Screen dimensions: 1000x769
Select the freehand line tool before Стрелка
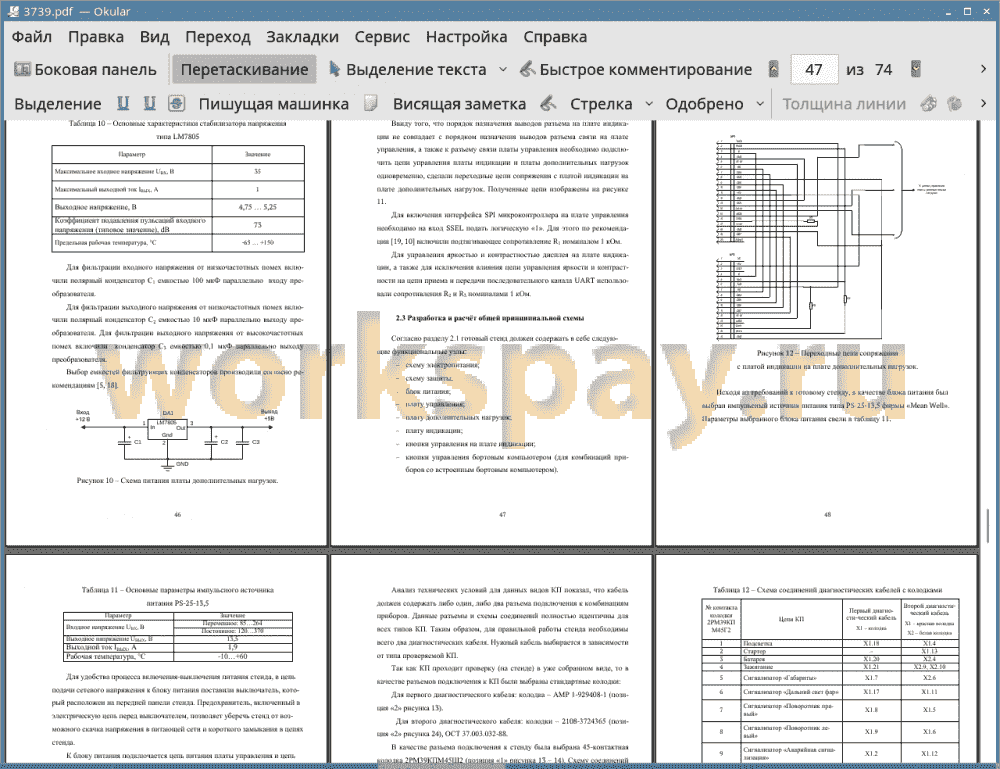[x=548, y=103]
